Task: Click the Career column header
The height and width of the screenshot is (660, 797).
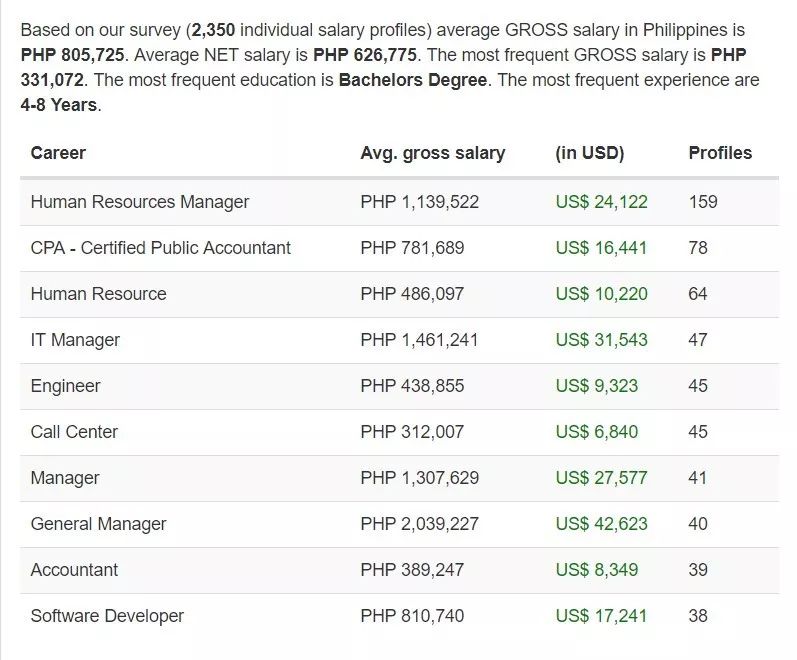Action: (x=58, y=153)
